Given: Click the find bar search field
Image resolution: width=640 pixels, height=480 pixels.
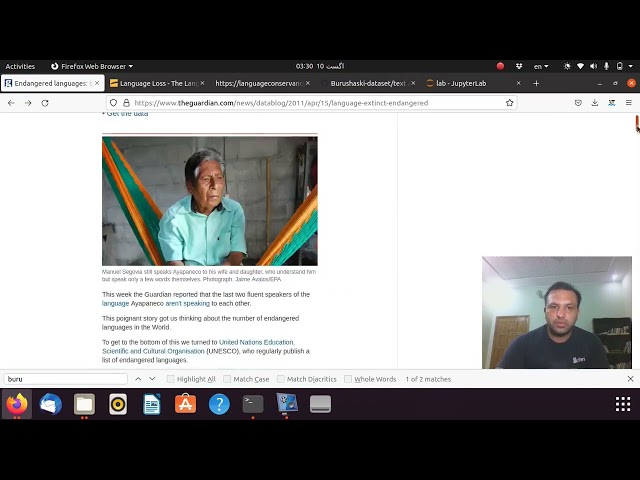Looking at the screenshot, I should 66,379.
